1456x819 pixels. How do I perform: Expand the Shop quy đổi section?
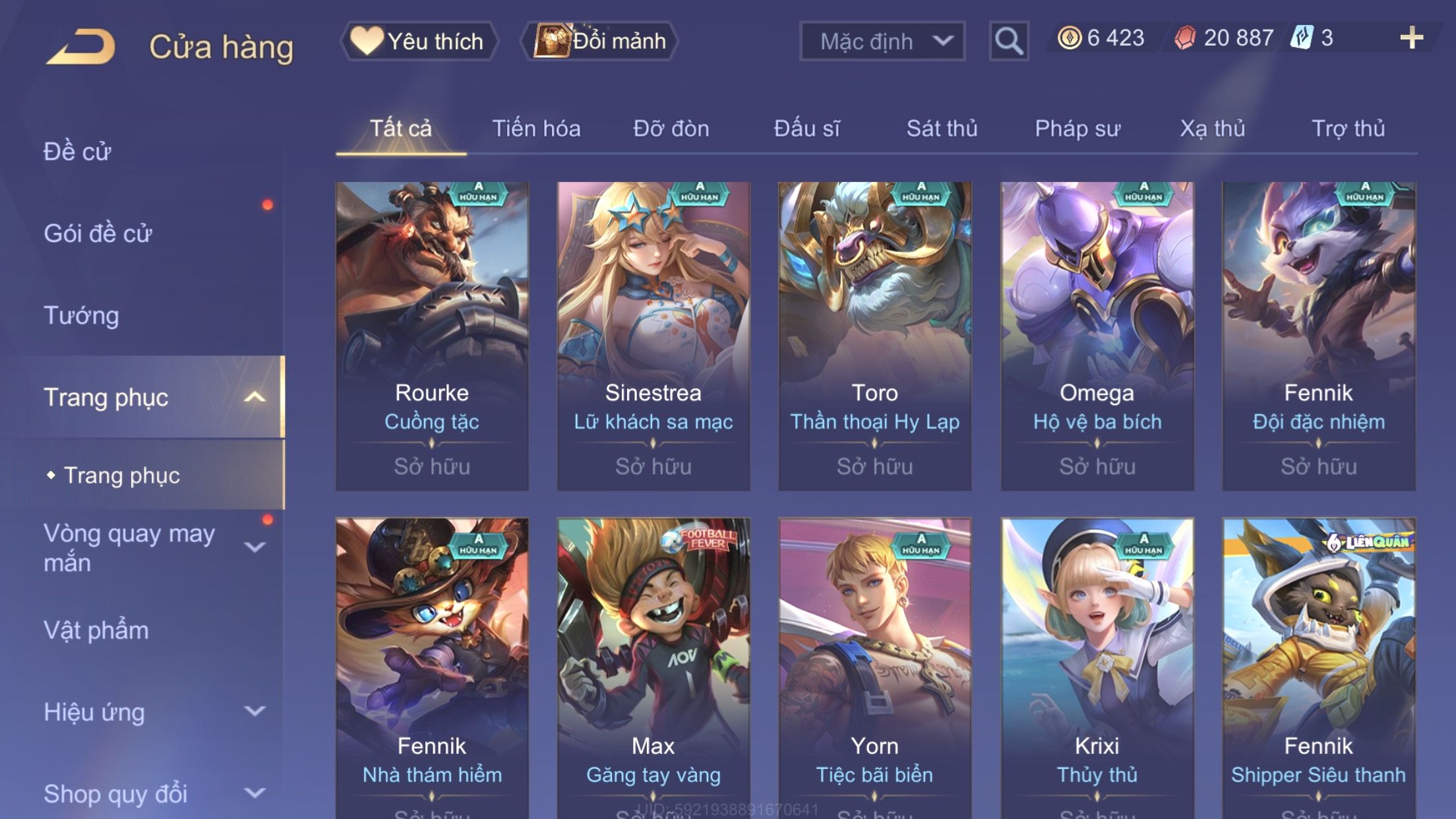(x=255, y=793)
